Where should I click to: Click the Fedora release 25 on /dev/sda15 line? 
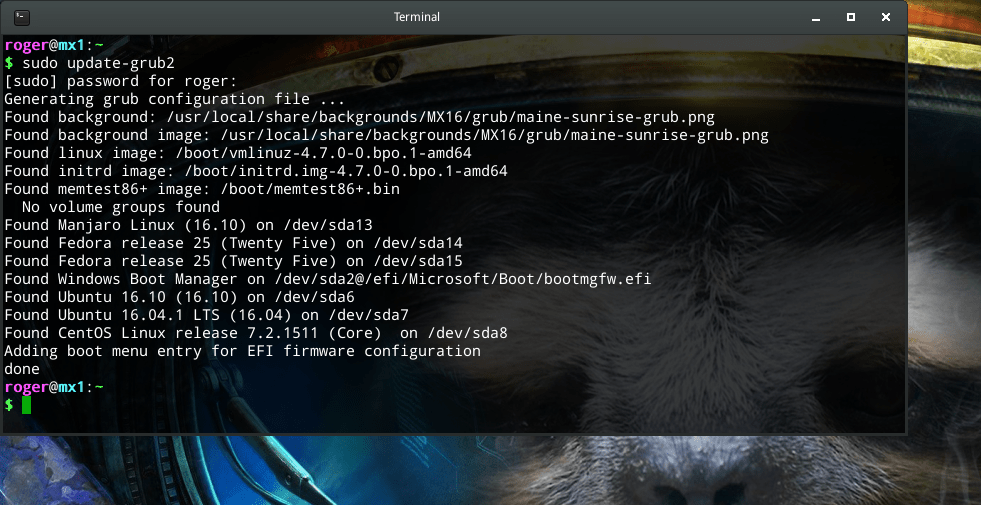point(233,261)
